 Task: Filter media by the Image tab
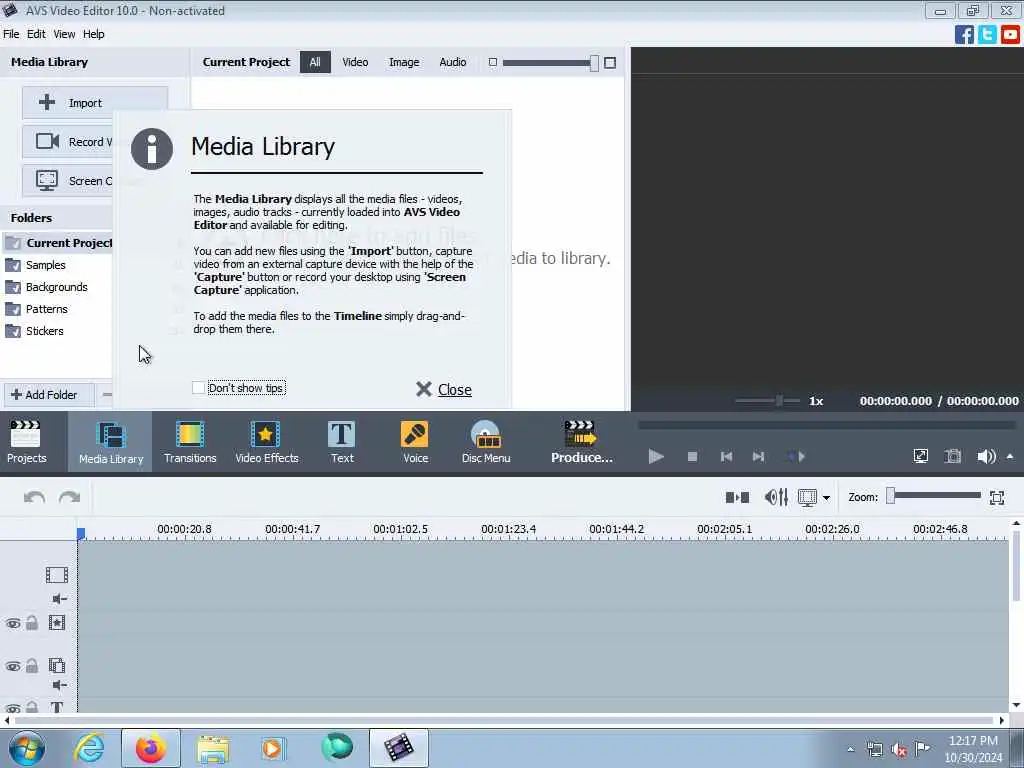[404, 62]
